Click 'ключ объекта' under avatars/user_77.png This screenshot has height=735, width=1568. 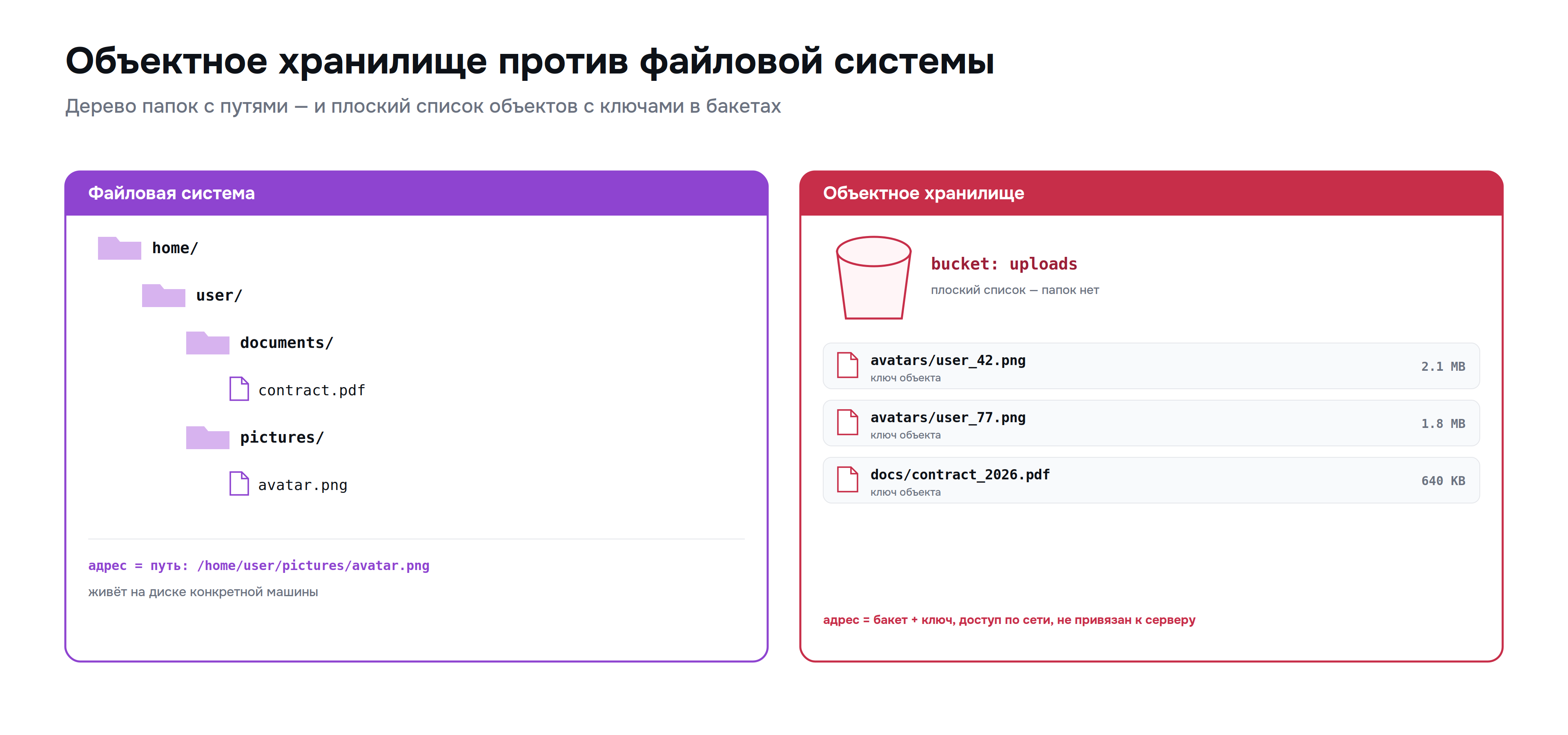(905, 435)
